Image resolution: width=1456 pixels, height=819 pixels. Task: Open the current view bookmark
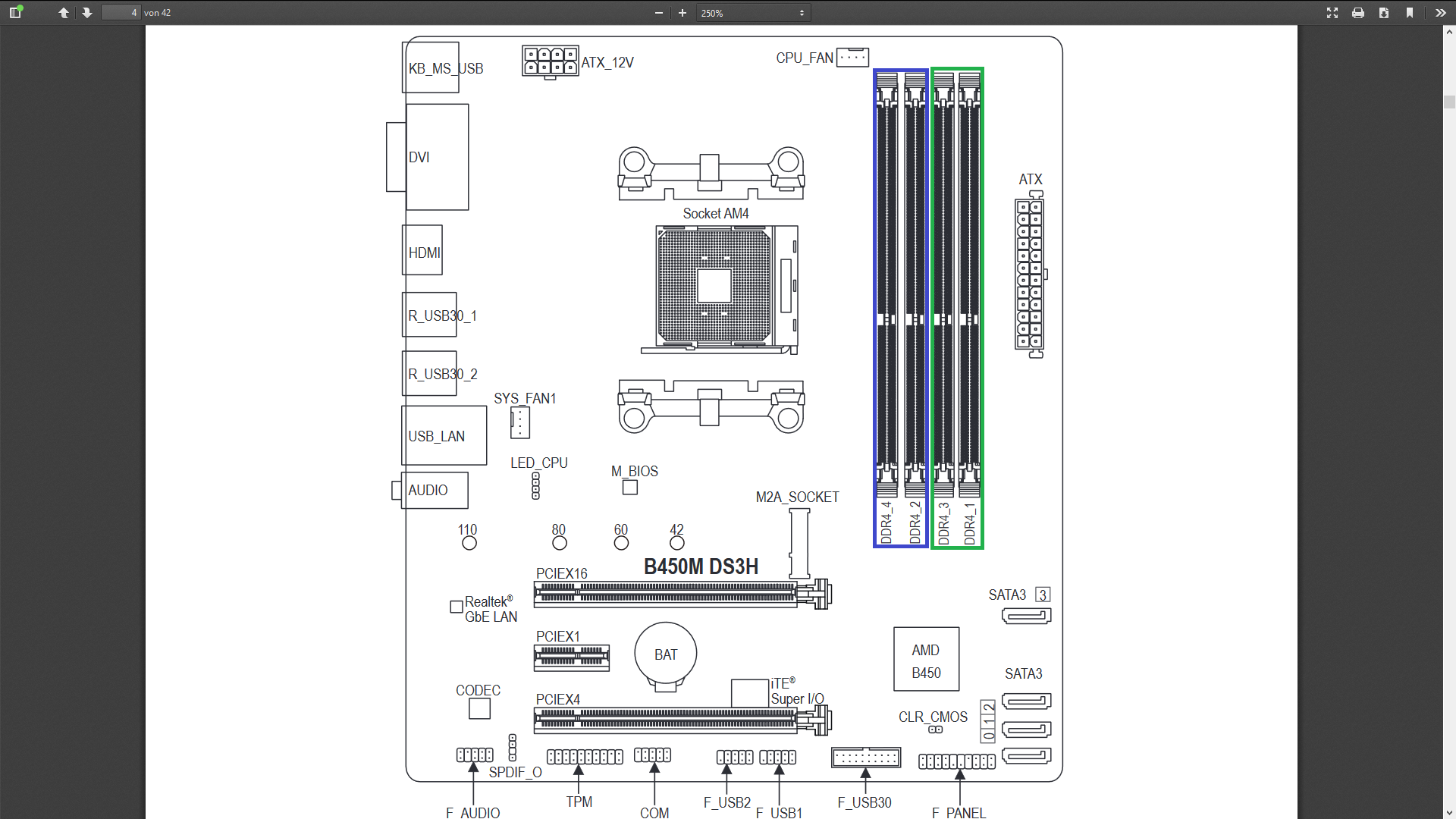(x=1410, y=12)
